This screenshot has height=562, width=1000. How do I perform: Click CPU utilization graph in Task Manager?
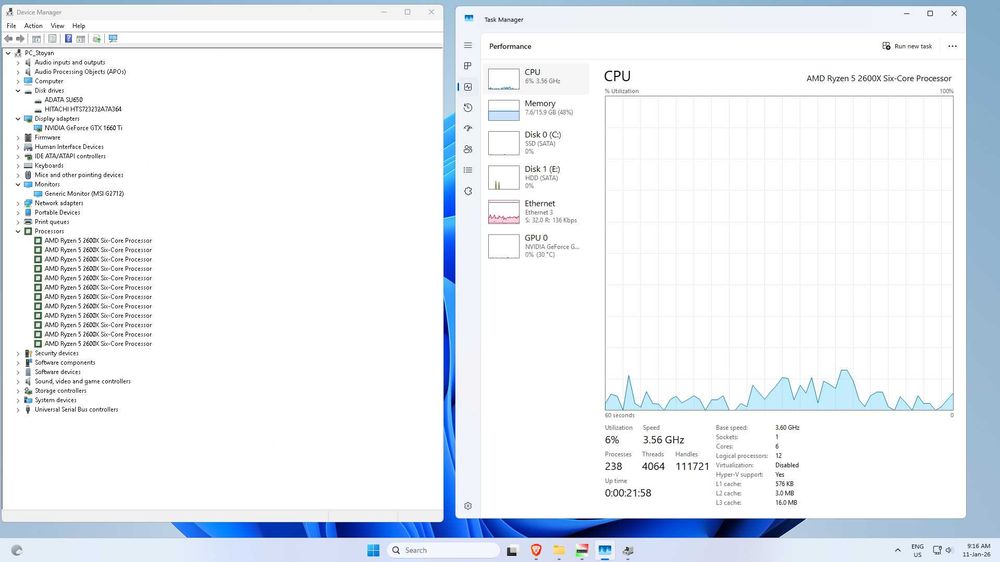779,253
